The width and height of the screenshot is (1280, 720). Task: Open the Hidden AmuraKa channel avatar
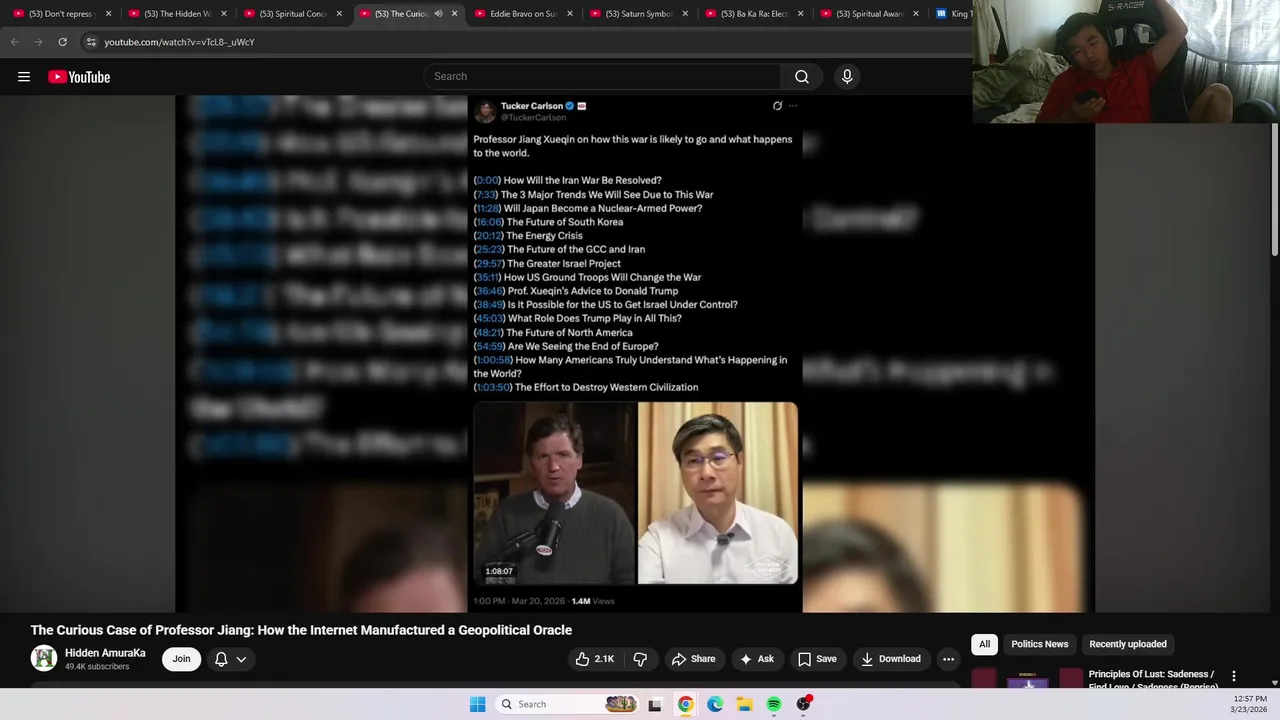[43, 658]
